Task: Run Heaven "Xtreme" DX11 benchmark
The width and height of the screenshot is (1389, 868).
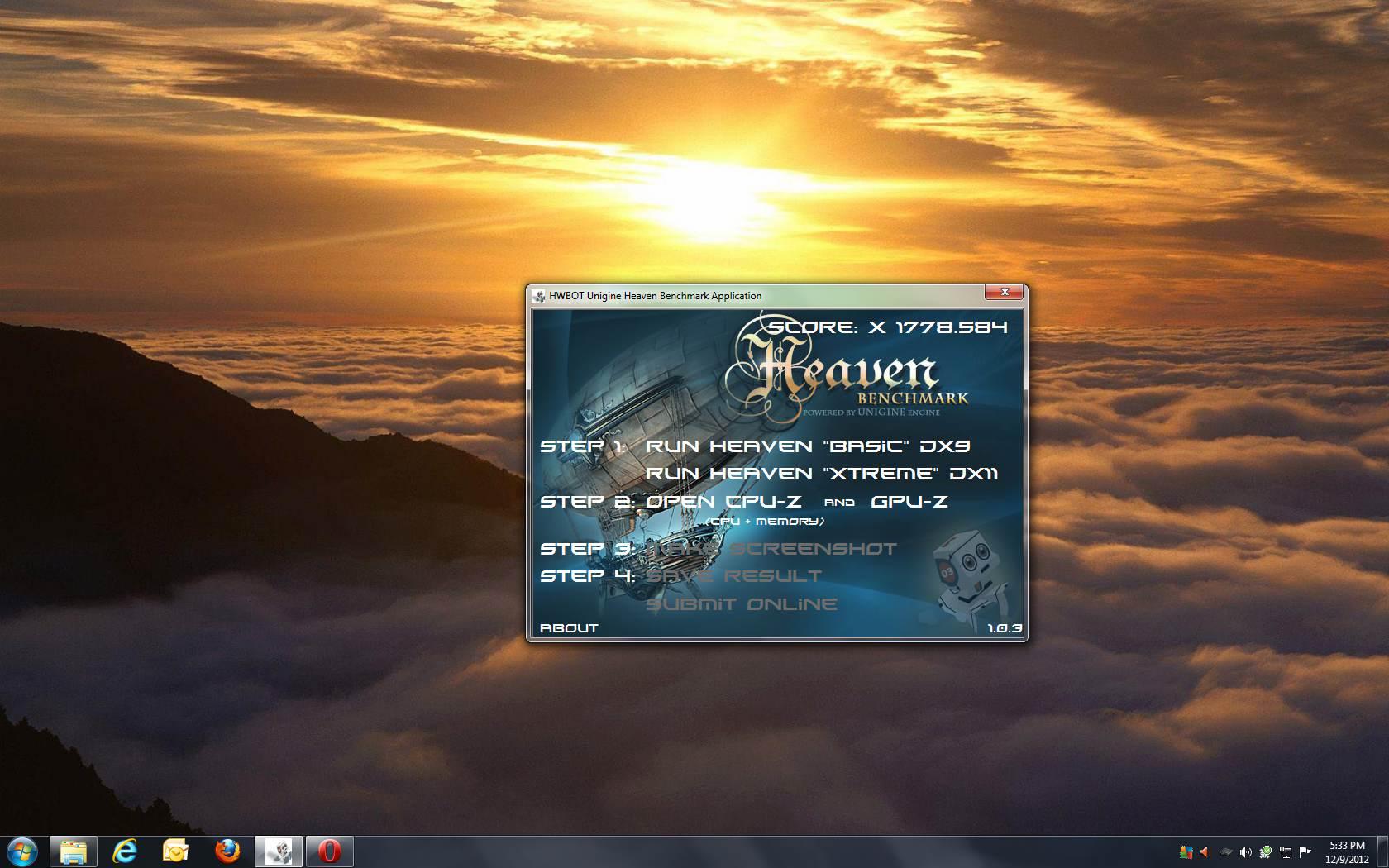Action: 822,474
